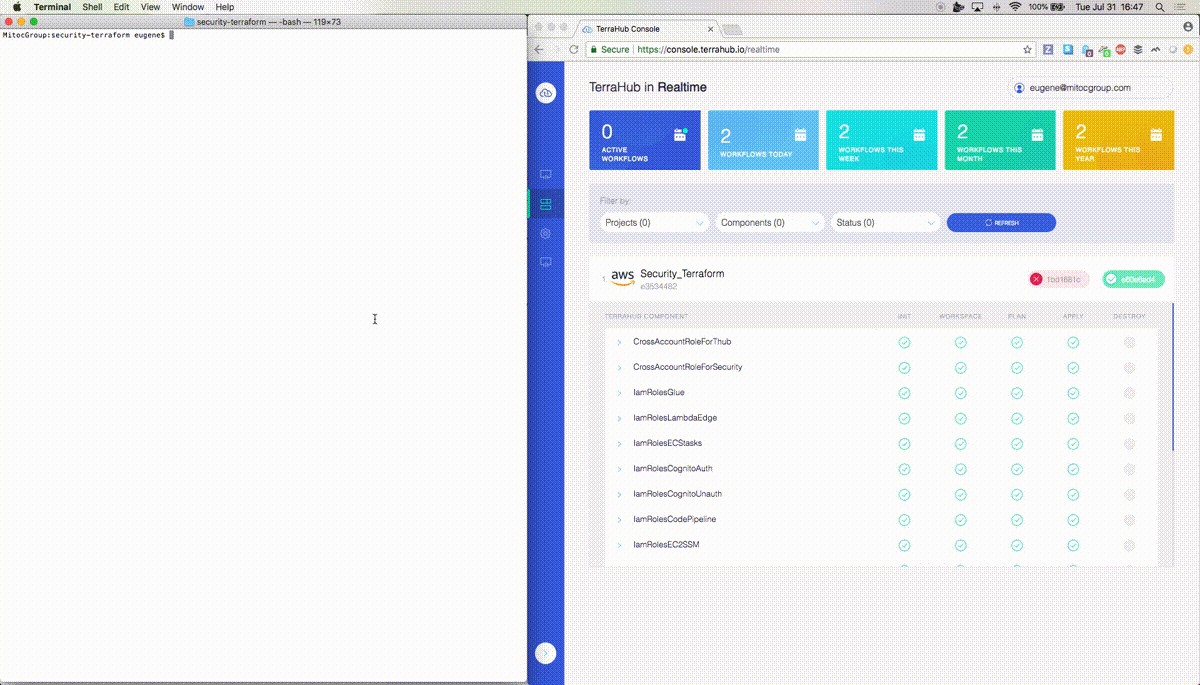Expand the CrossAccountRoleForSecurity row
Screen dimensions: 1200x685
coord(619,367)
